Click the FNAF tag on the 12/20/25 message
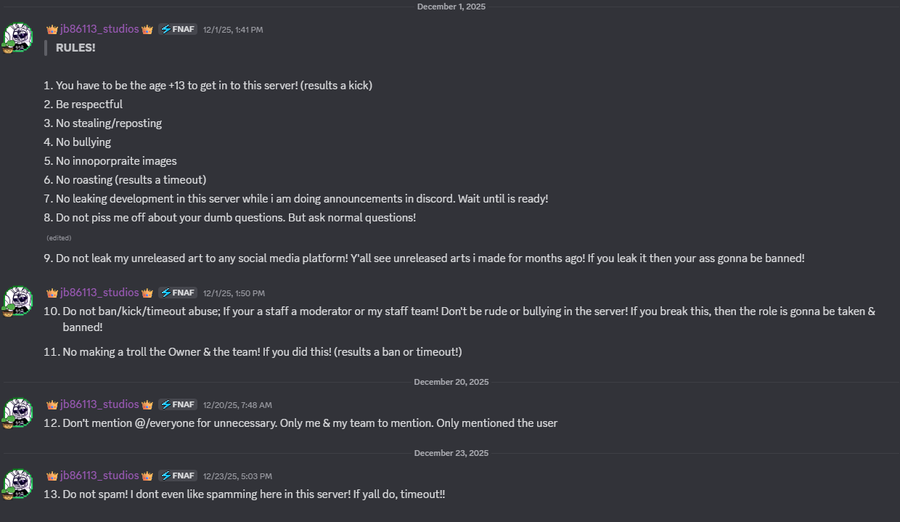 177,404
